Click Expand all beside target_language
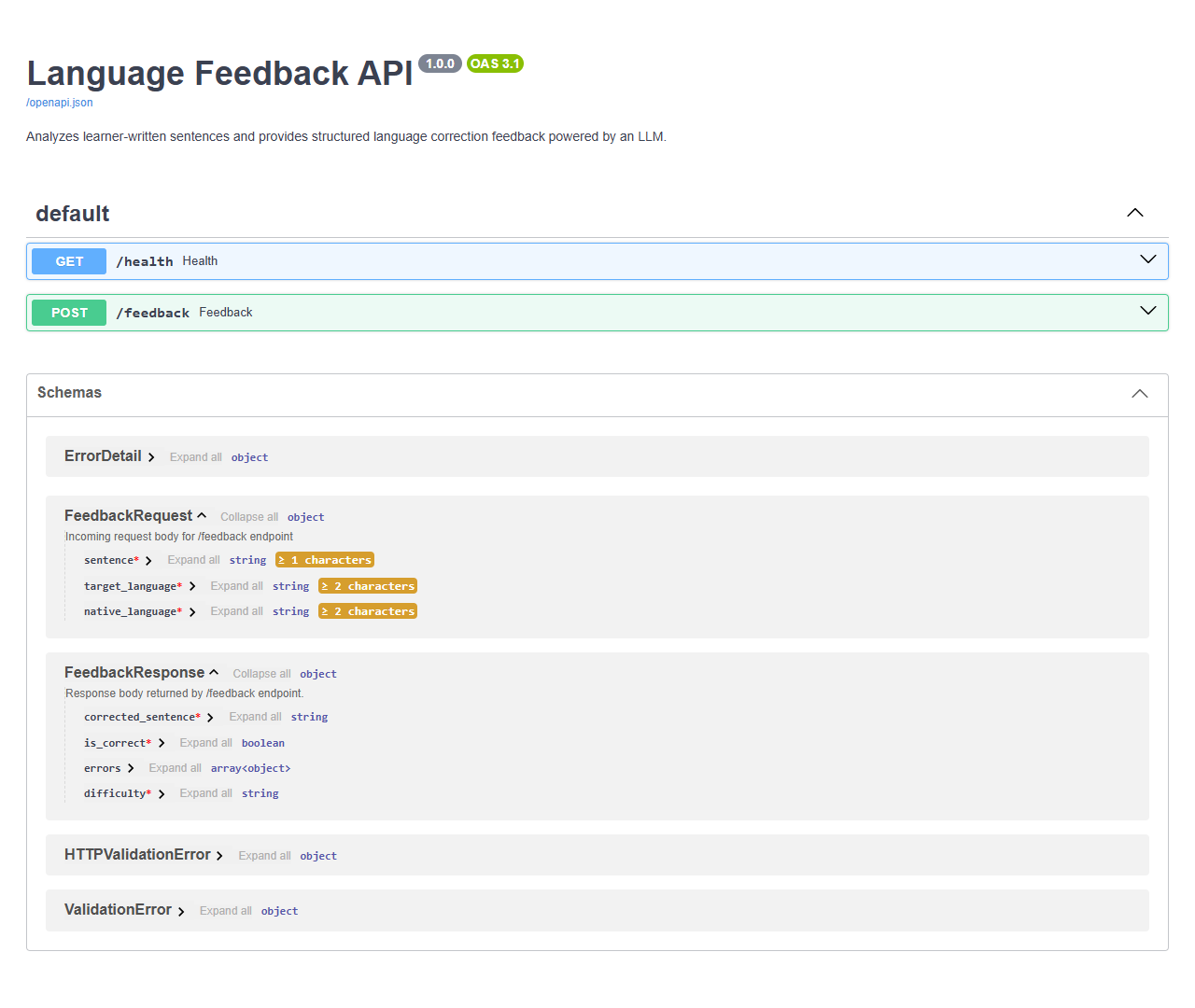Image resolution: width=1195 pixels, height=1008 pixels. click(x=236, y=586)
